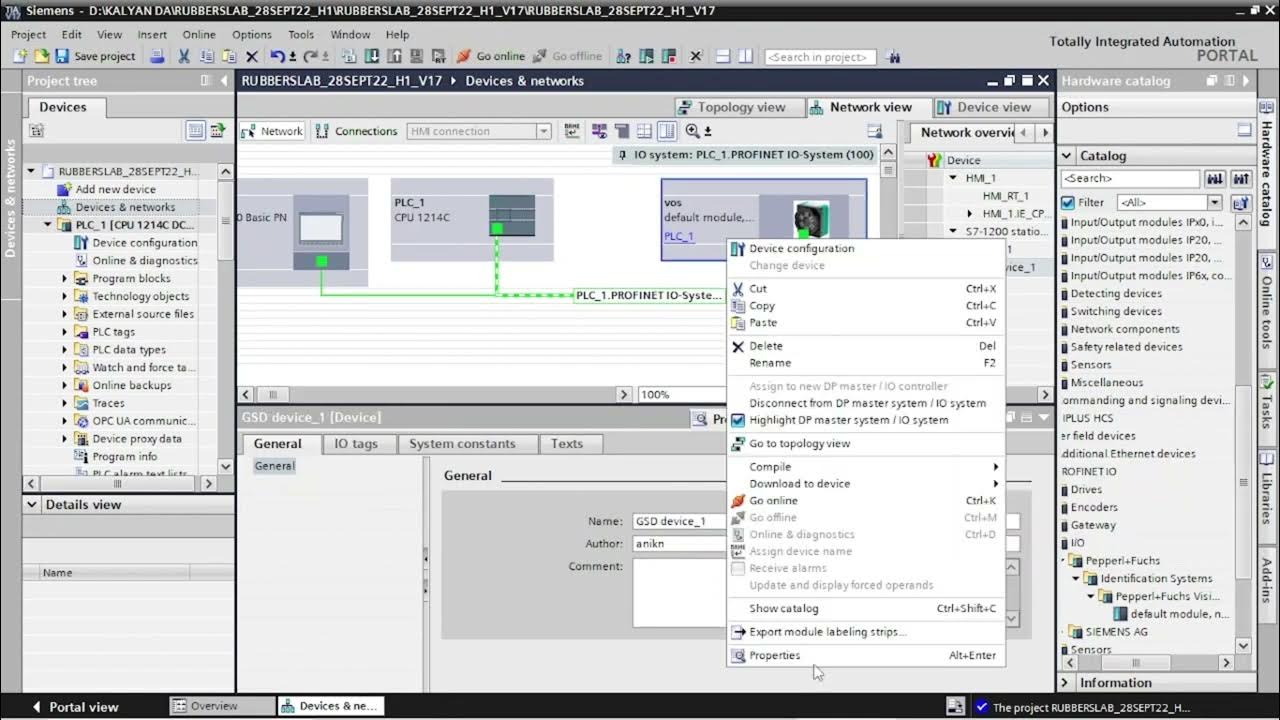
Task: Click the Connections mode button
Action: click(356, 131)
